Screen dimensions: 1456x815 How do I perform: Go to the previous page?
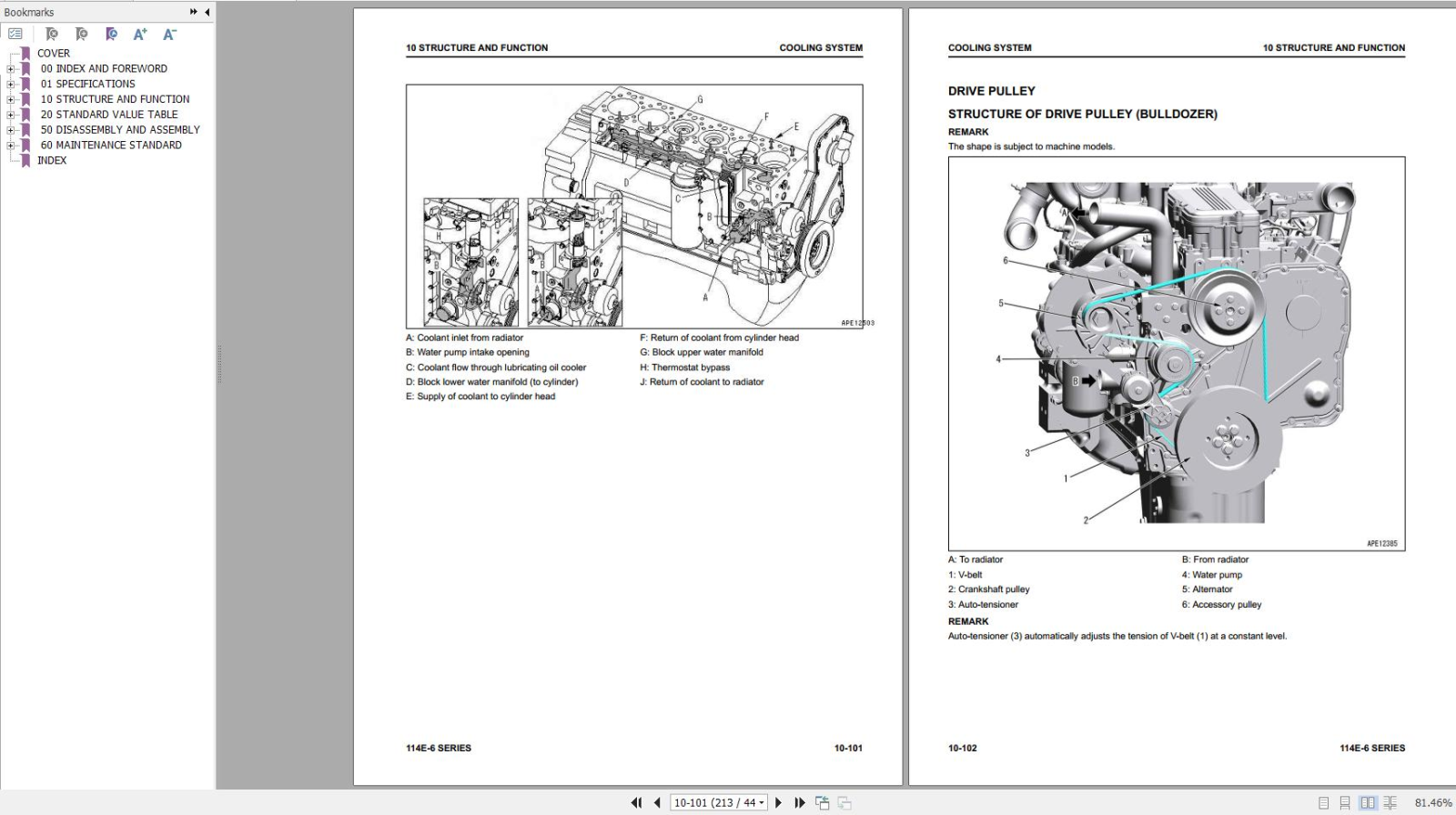(x=657, y=802)
